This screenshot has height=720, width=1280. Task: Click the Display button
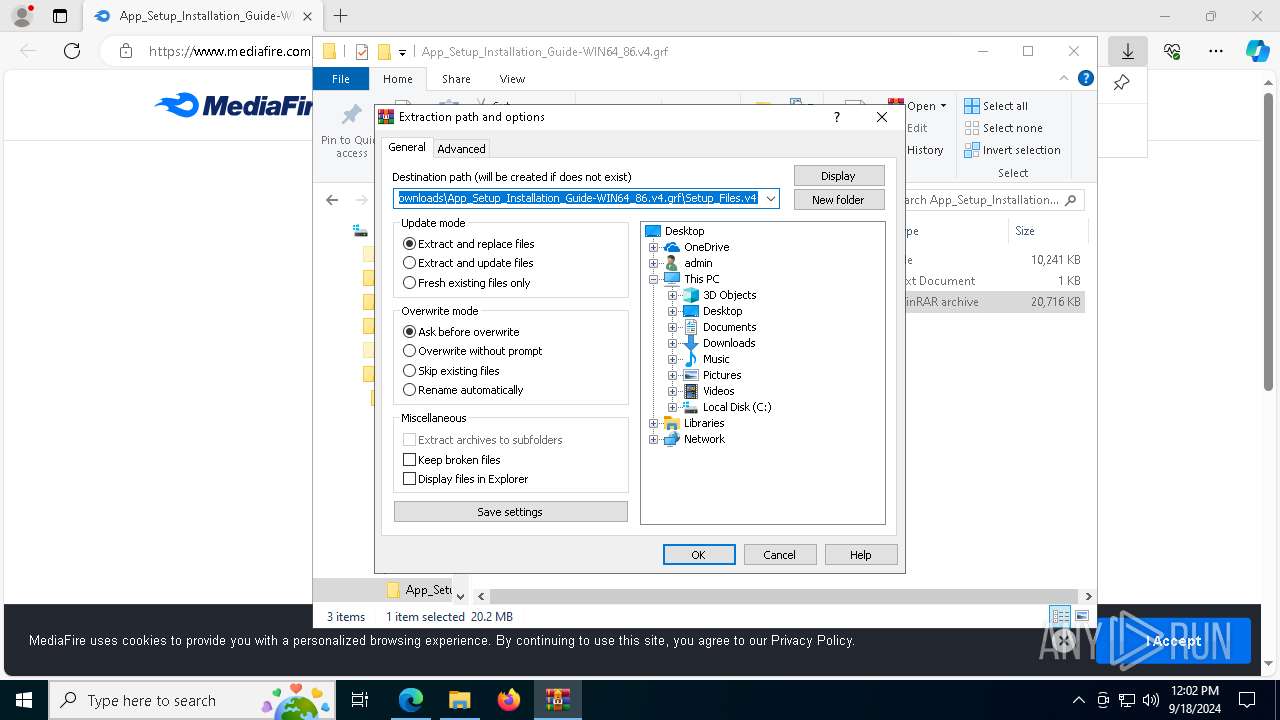[838, 176]
